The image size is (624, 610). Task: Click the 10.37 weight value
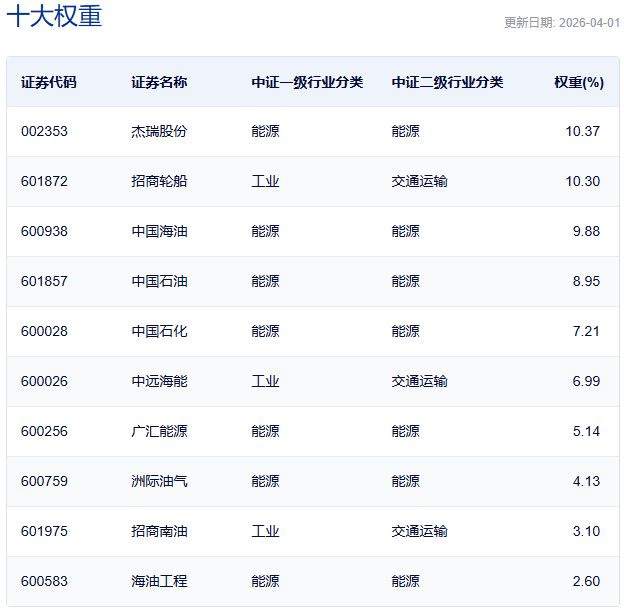(582, 131)
